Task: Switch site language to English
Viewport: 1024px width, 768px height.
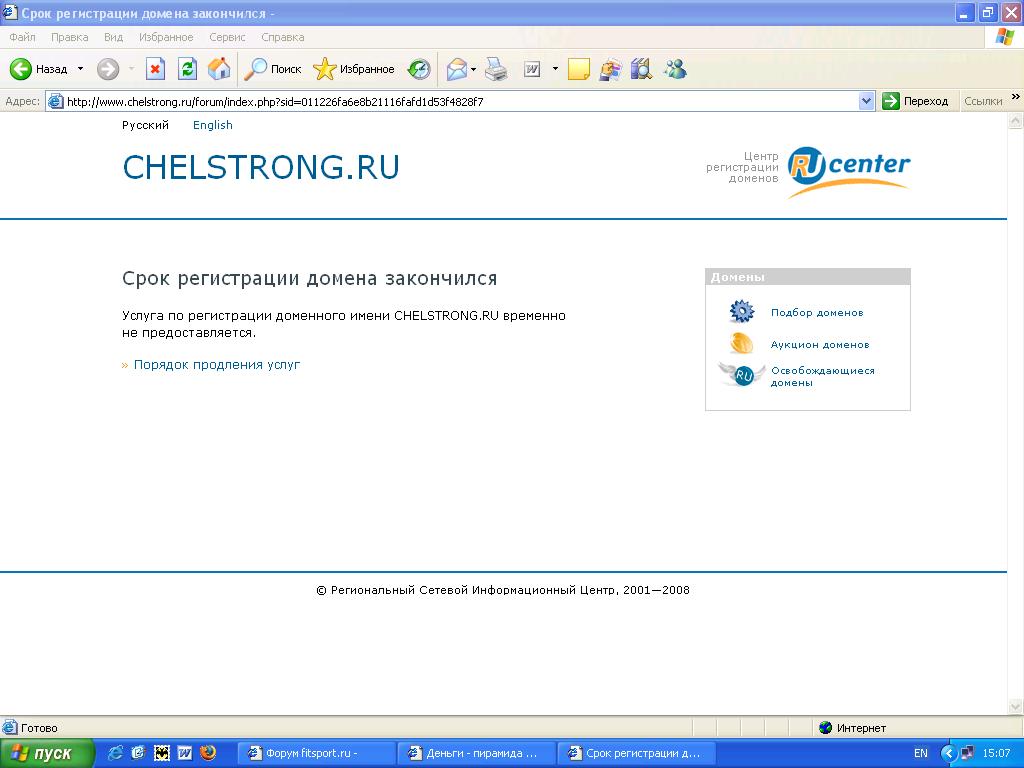Action: pos(212,125)
